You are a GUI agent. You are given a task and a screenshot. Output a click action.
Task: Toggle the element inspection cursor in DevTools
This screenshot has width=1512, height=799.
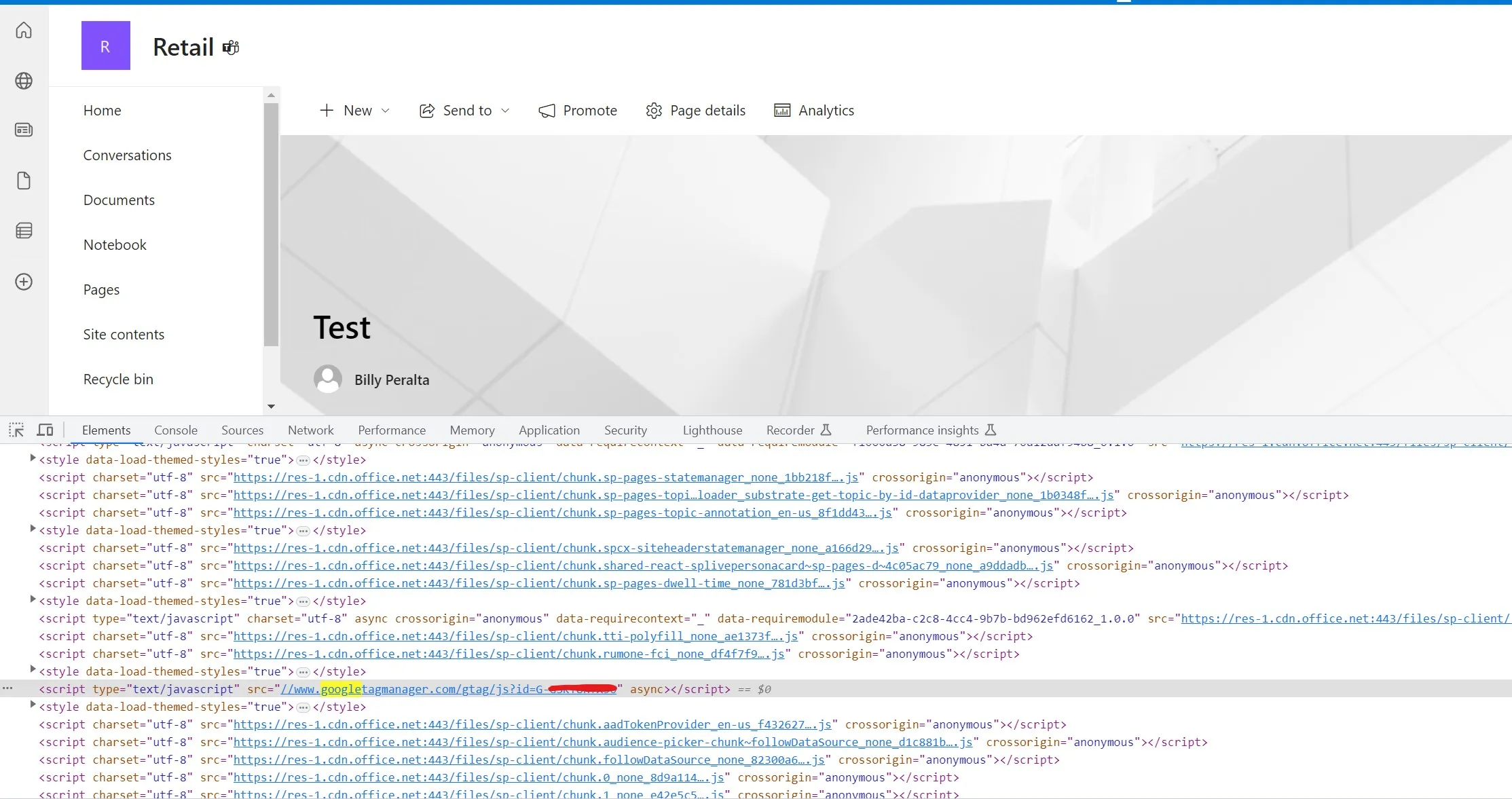[16, 429]
